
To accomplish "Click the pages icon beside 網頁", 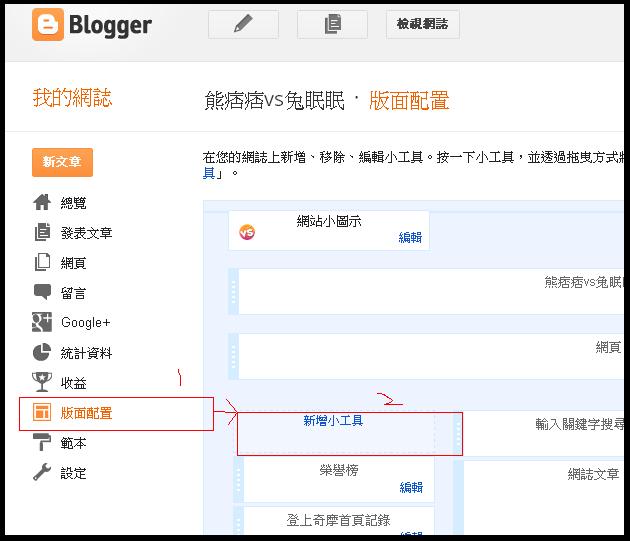I will tap(42, 262).
